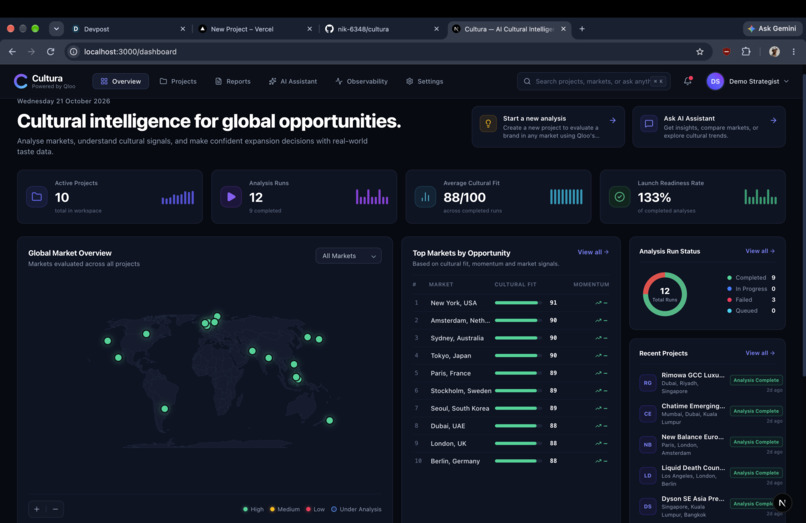The image size is (806, 523).
Task: Click the checkmark icon in Launch Readiness card
Action: [619, 196]
